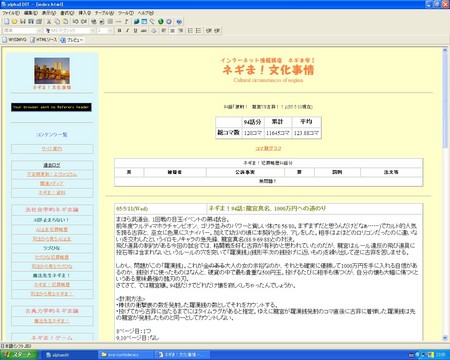Click the black Referers header banner
This screenshot has width=450, height=360.
(x=51, y=107)
